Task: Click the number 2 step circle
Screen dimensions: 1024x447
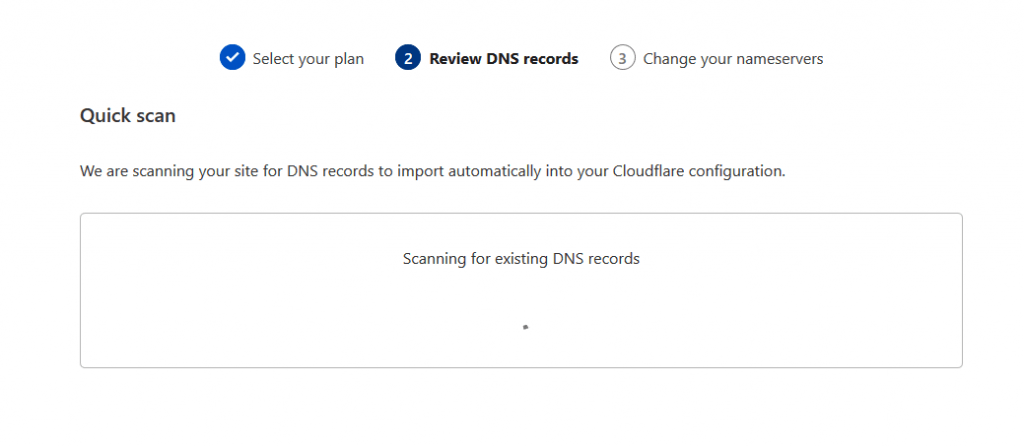Action: (x=407, y=58)
